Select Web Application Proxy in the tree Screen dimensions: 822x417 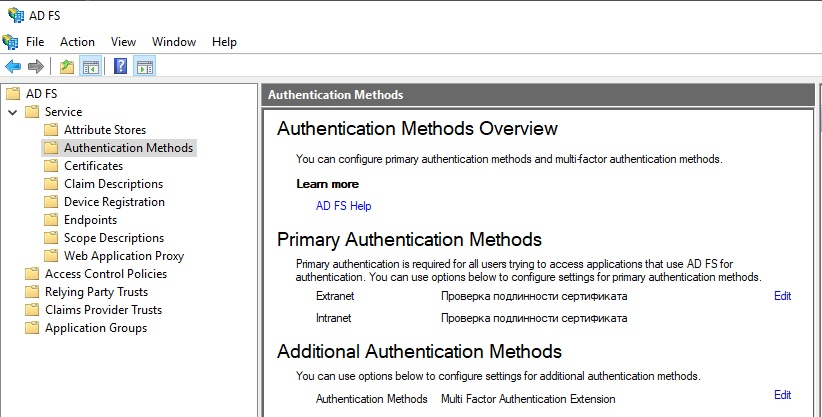pyautogui.click(x=124, y=256)
